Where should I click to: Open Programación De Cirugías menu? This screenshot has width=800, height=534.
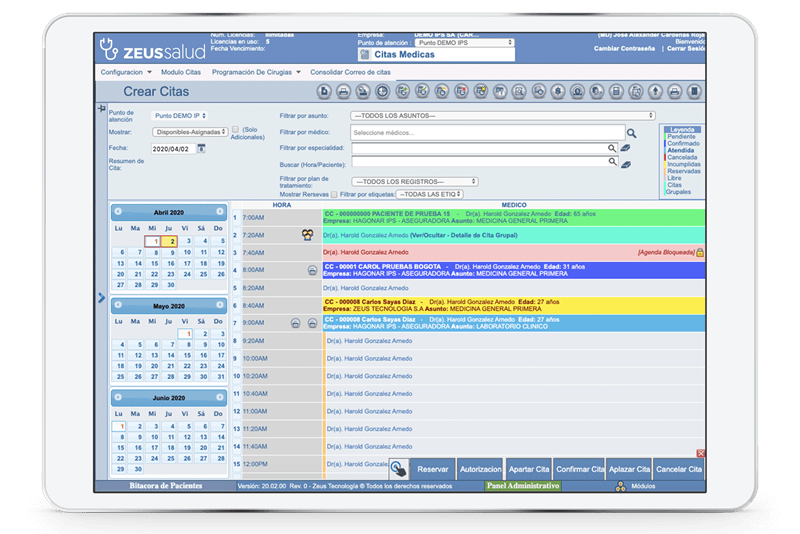pos(257,72)
